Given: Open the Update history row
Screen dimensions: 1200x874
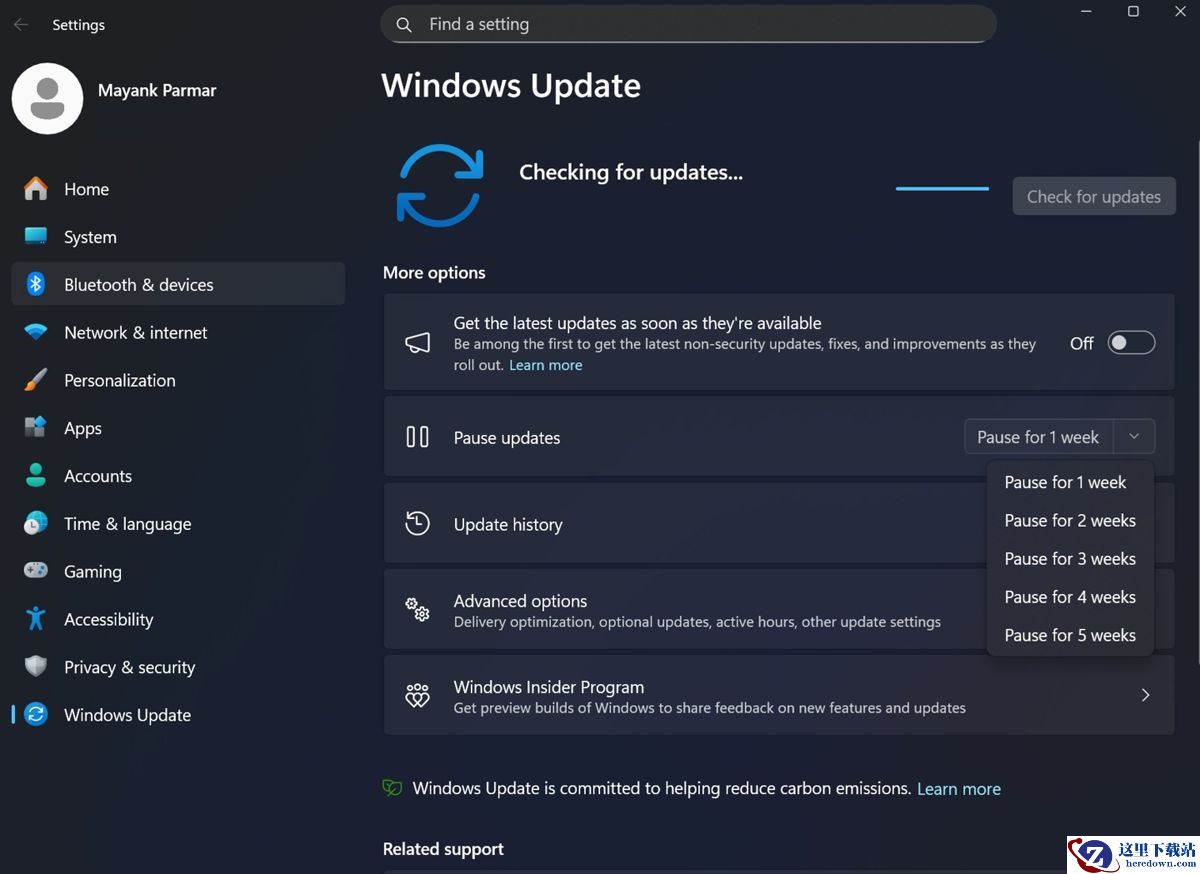Looking at the screenshot, I should 779,523.
